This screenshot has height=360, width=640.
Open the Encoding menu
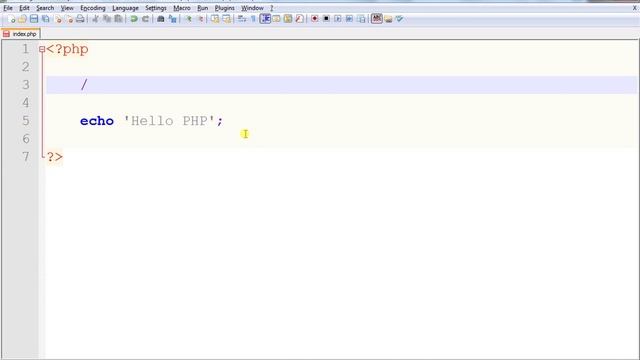pyautogui.click(x=93, y=8)
